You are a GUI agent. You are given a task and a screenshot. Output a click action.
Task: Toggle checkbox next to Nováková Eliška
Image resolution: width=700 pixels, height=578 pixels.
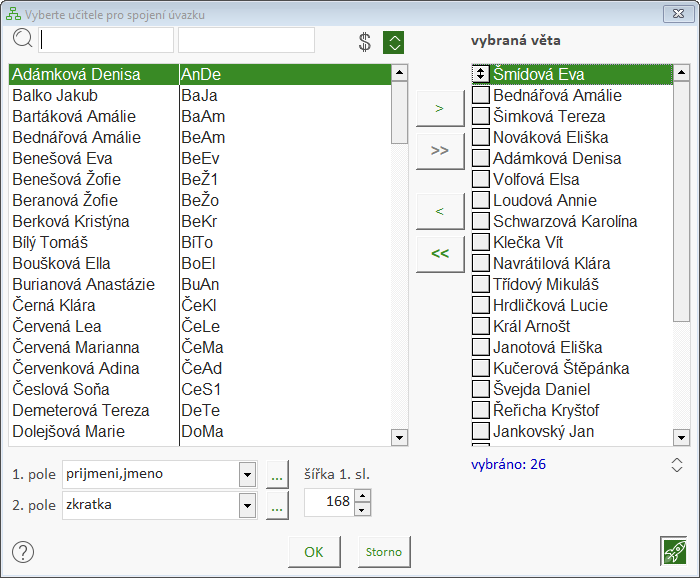pos(481,138)
